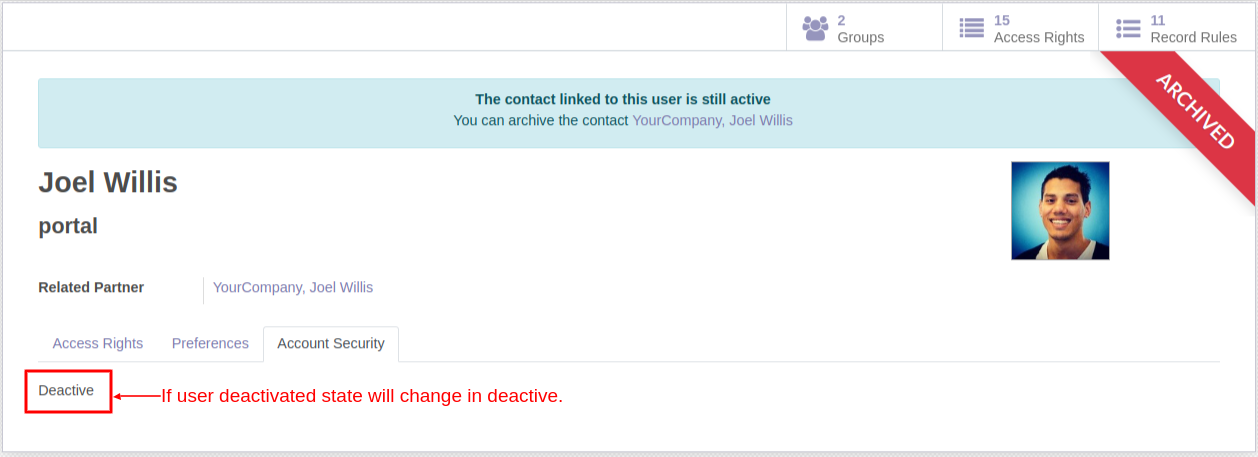The width and height of the screenshot is (1258, 457).
Task: Open the Record Rules stat button label
Action: [1193, 37]
